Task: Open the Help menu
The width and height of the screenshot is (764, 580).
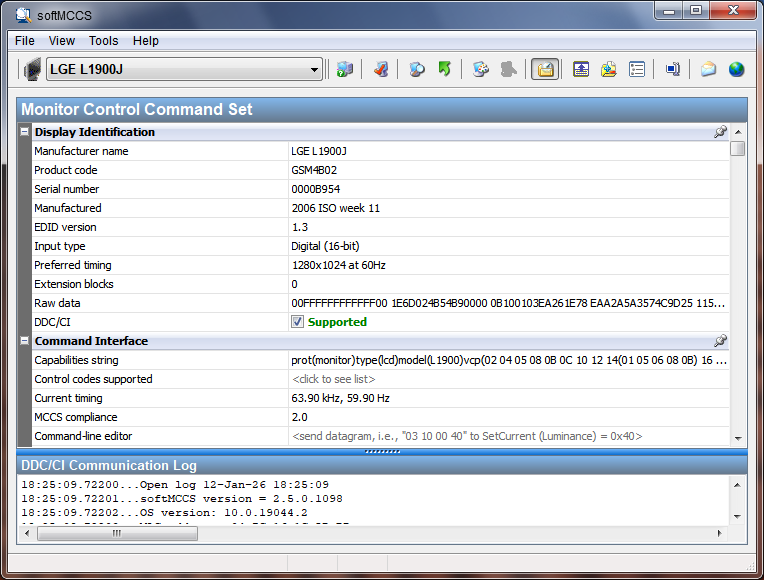Action: 146,41
